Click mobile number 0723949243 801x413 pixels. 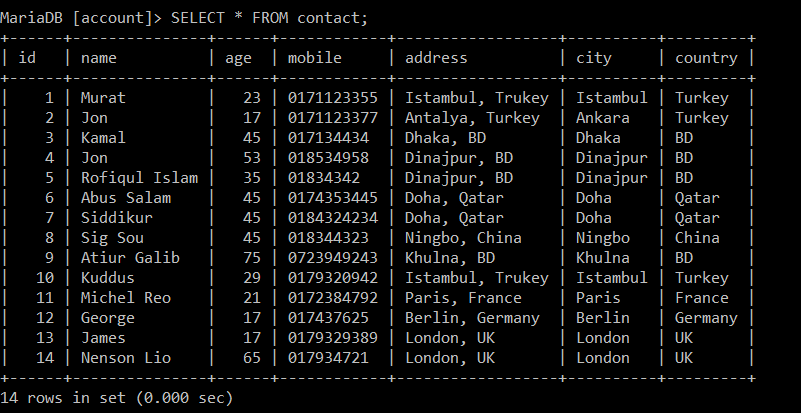coord(333,258)
